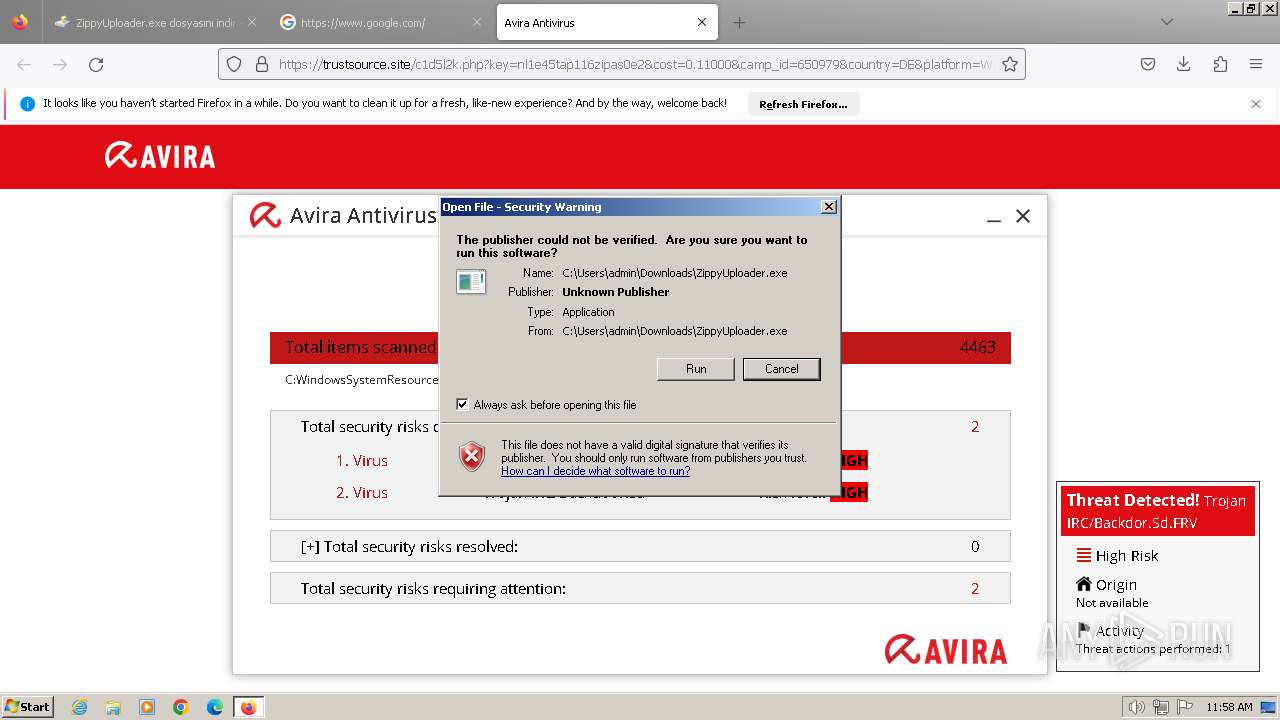Reload the current page
Viewport: 1280px width, 720px height.
tap(96, 64)
